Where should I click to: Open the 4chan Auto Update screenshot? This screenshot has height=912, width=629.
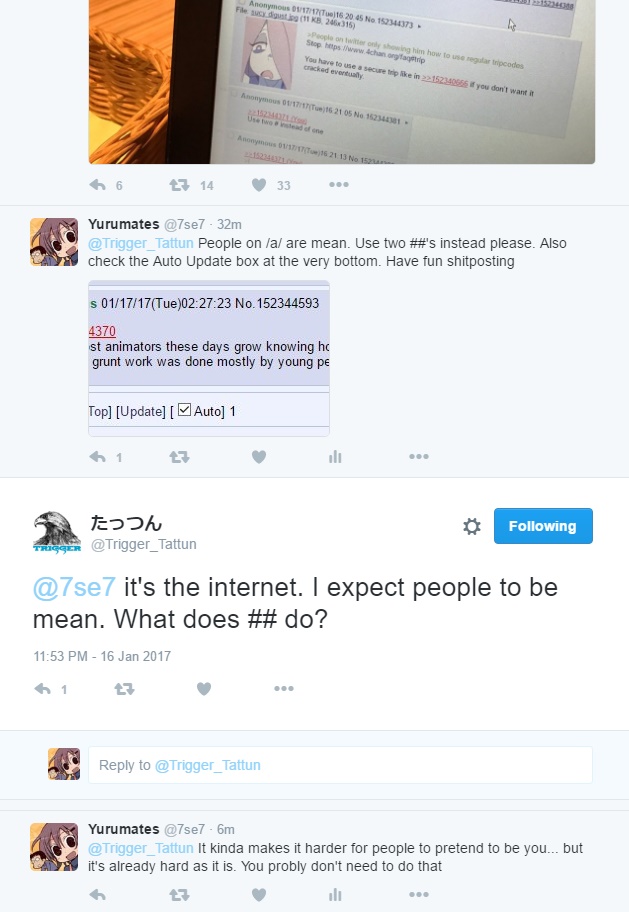[209, 358]
